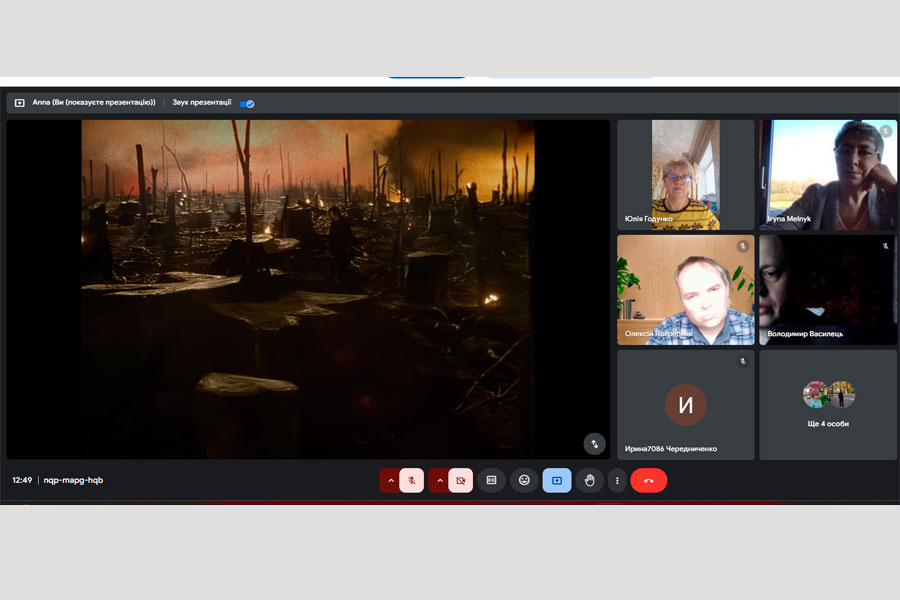Enable closed captions
The width and height of the screenshot is (900, 600).
click(491, 480)
